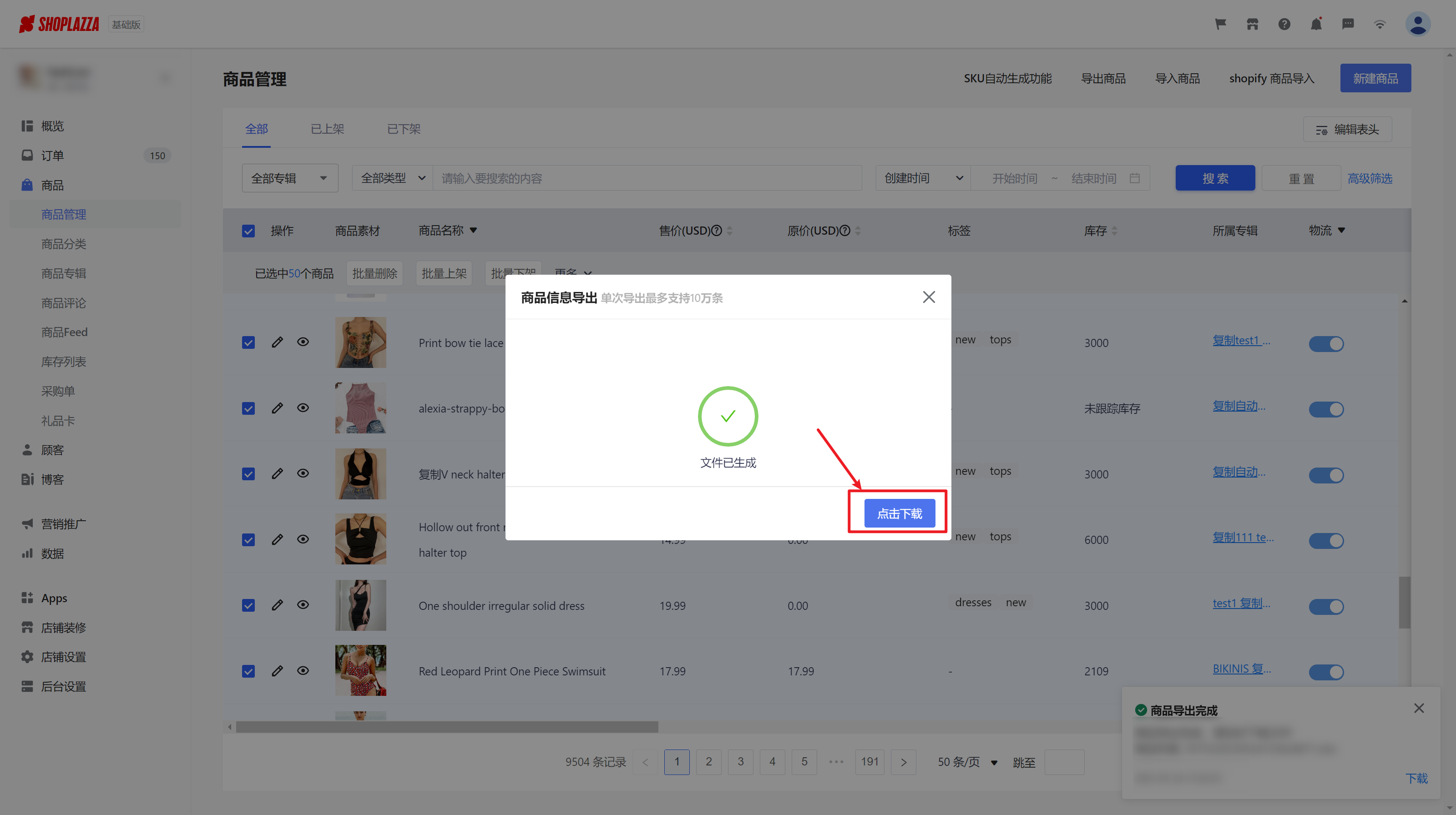Uncheck the Red Leopard Print Swimsuit row
Viewport: 1456px width, 815px height.
pos(249,671)
